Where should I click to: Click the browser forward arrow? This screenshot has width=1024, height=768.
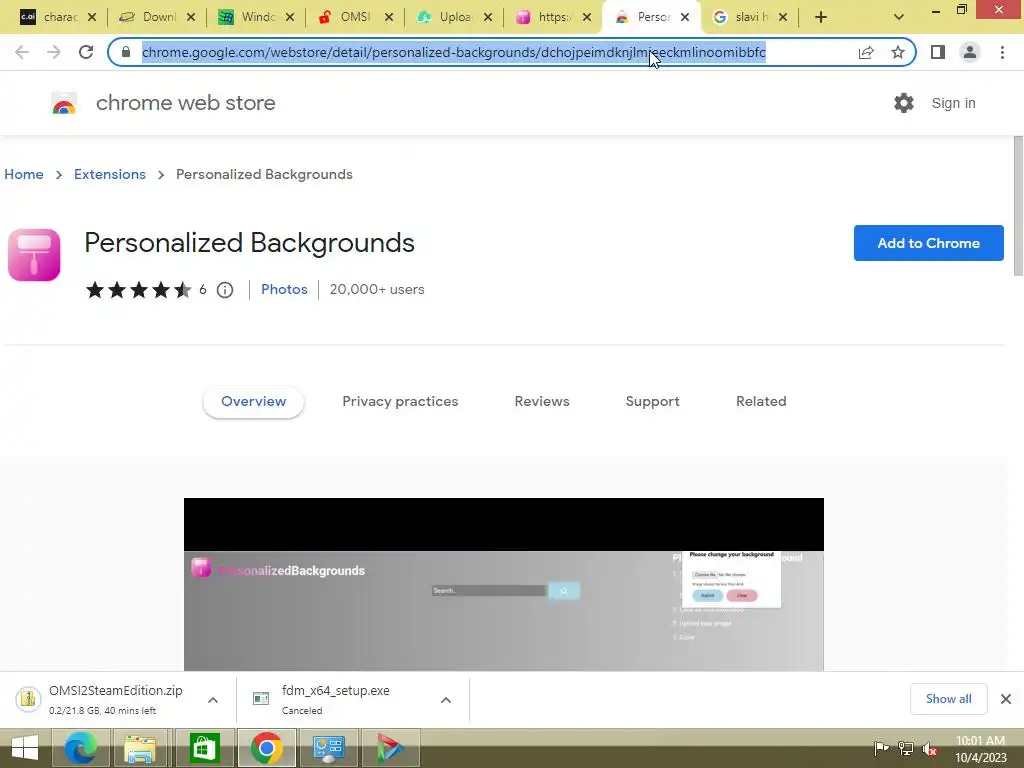[x=54, y=52]
